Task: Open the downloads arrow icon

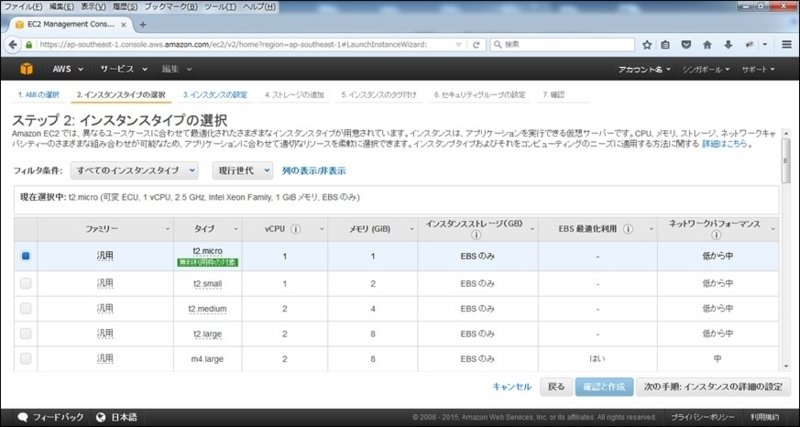Action: [727, 44]
